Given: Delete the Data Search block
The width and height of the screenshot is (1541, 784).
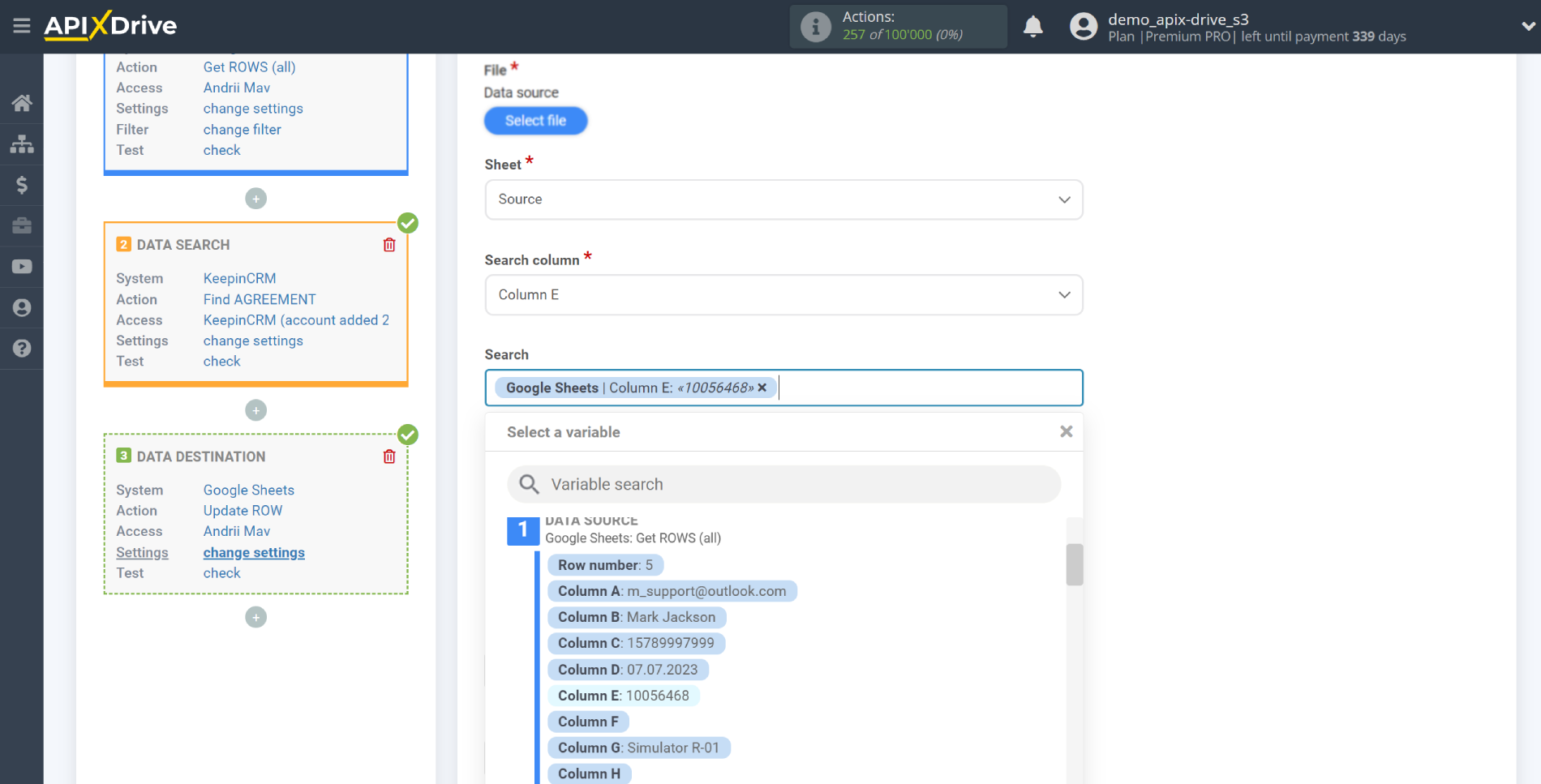Looking at the screenshot, I should (389, 245).
